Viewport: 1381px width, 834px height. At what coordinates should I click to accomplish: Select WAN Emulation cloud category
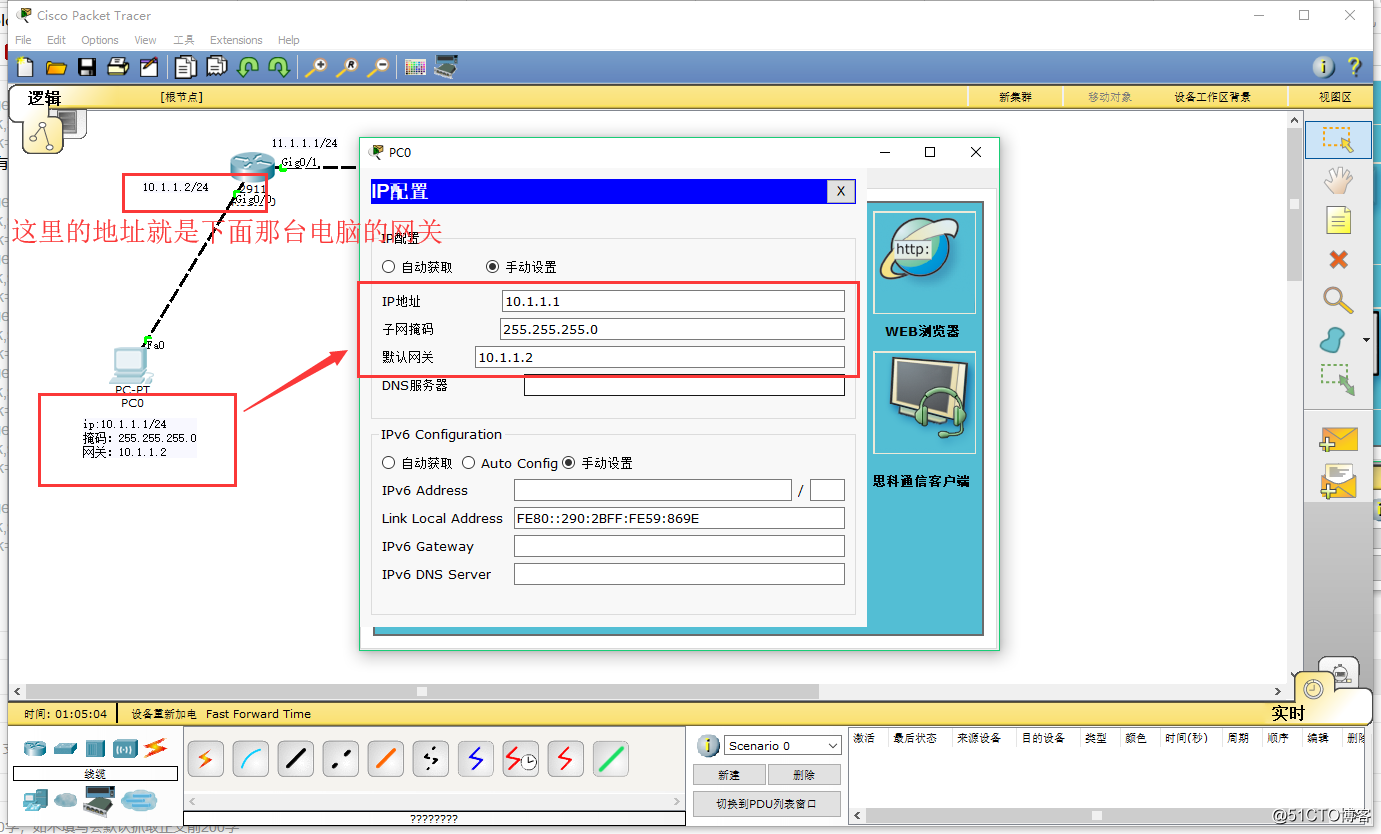(66, 800)
